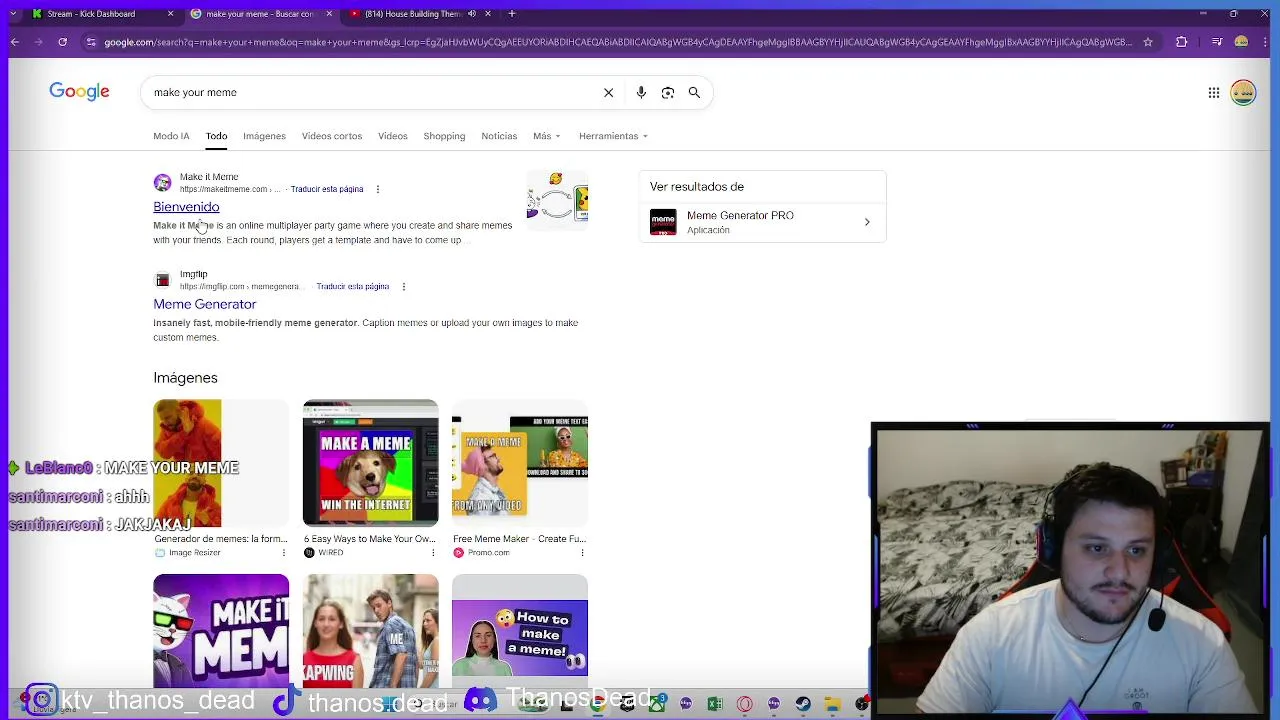Open a new browser tab
This screenshot has height=720, width=1280.
(x=511, y=13)
